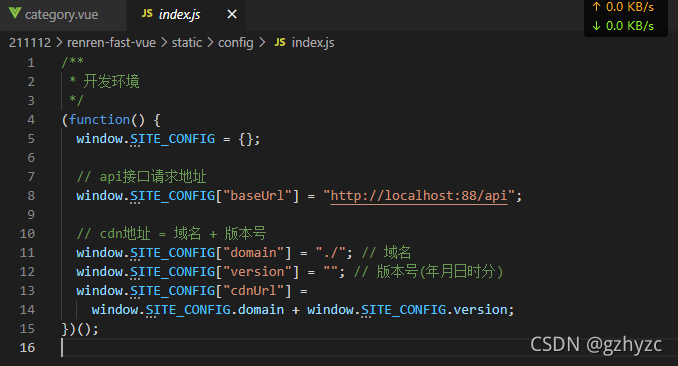Viewport: 678px width, 366px height.
Task: Click line number 4 in the gutter
Action: 31,120
